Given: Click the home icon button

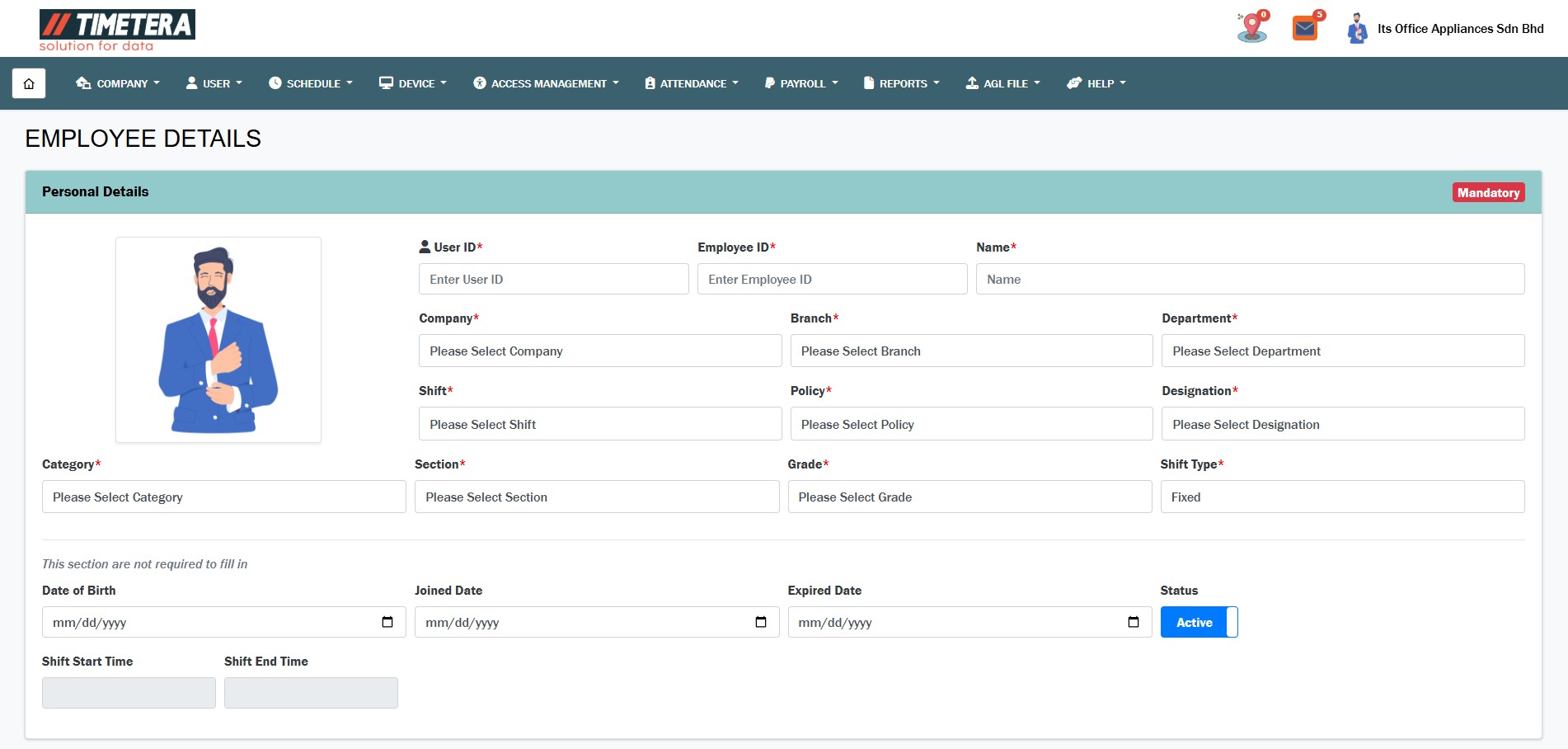Looking at the screenshot, I should 29,83.
